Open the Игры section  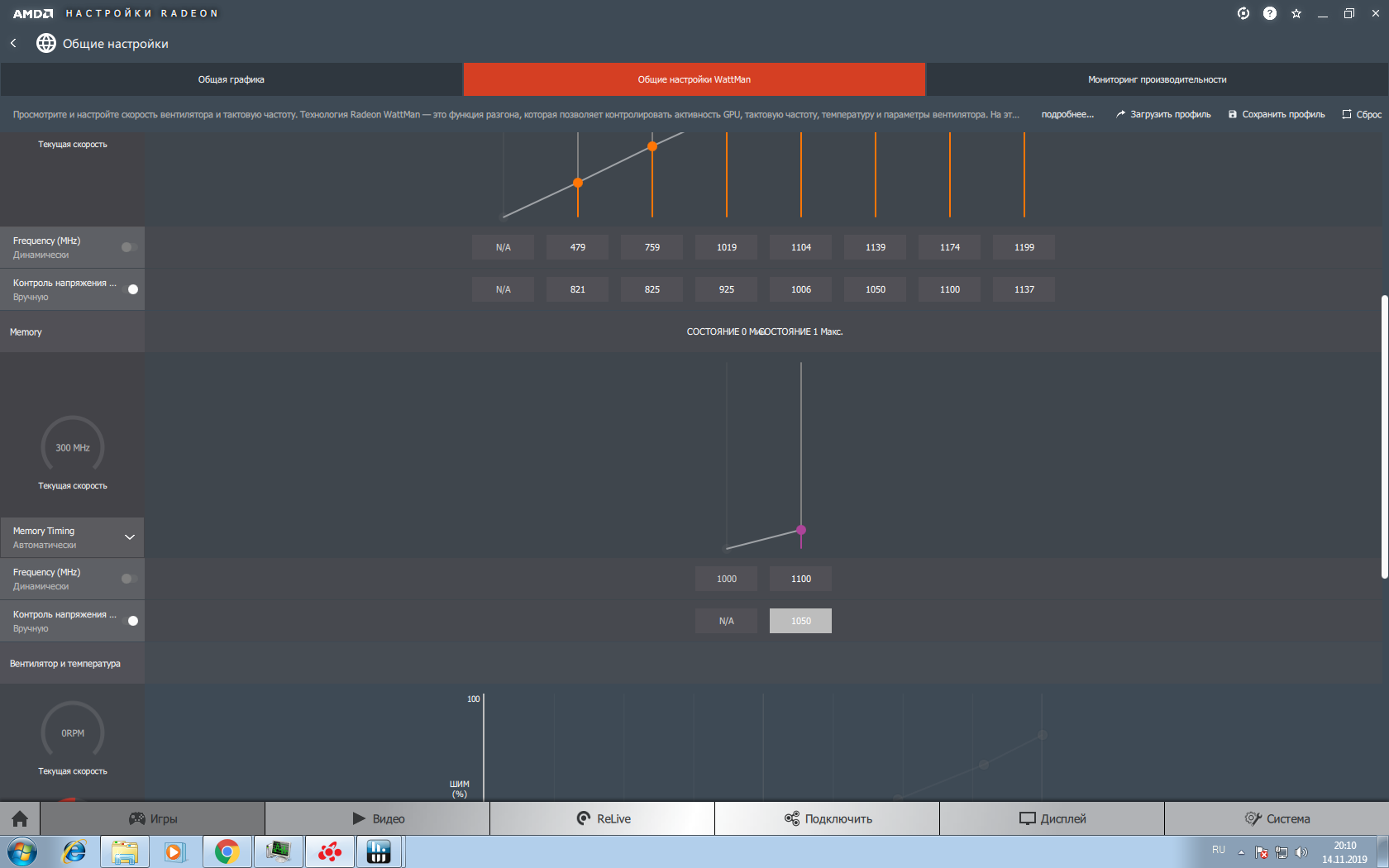[153, 818]
